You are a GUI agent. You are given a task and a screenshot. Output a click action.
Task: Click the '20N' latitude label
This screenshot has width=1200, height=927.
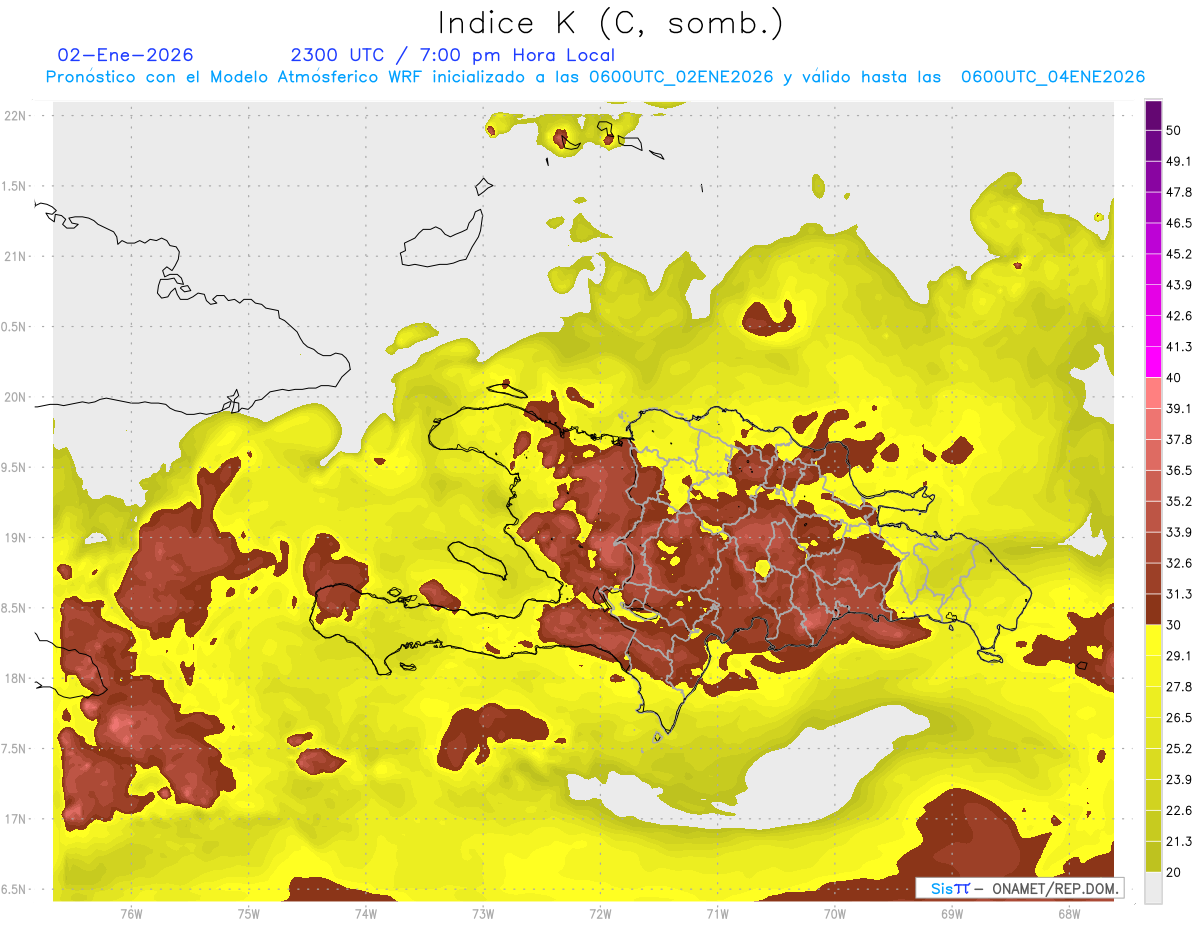[16, 397]
